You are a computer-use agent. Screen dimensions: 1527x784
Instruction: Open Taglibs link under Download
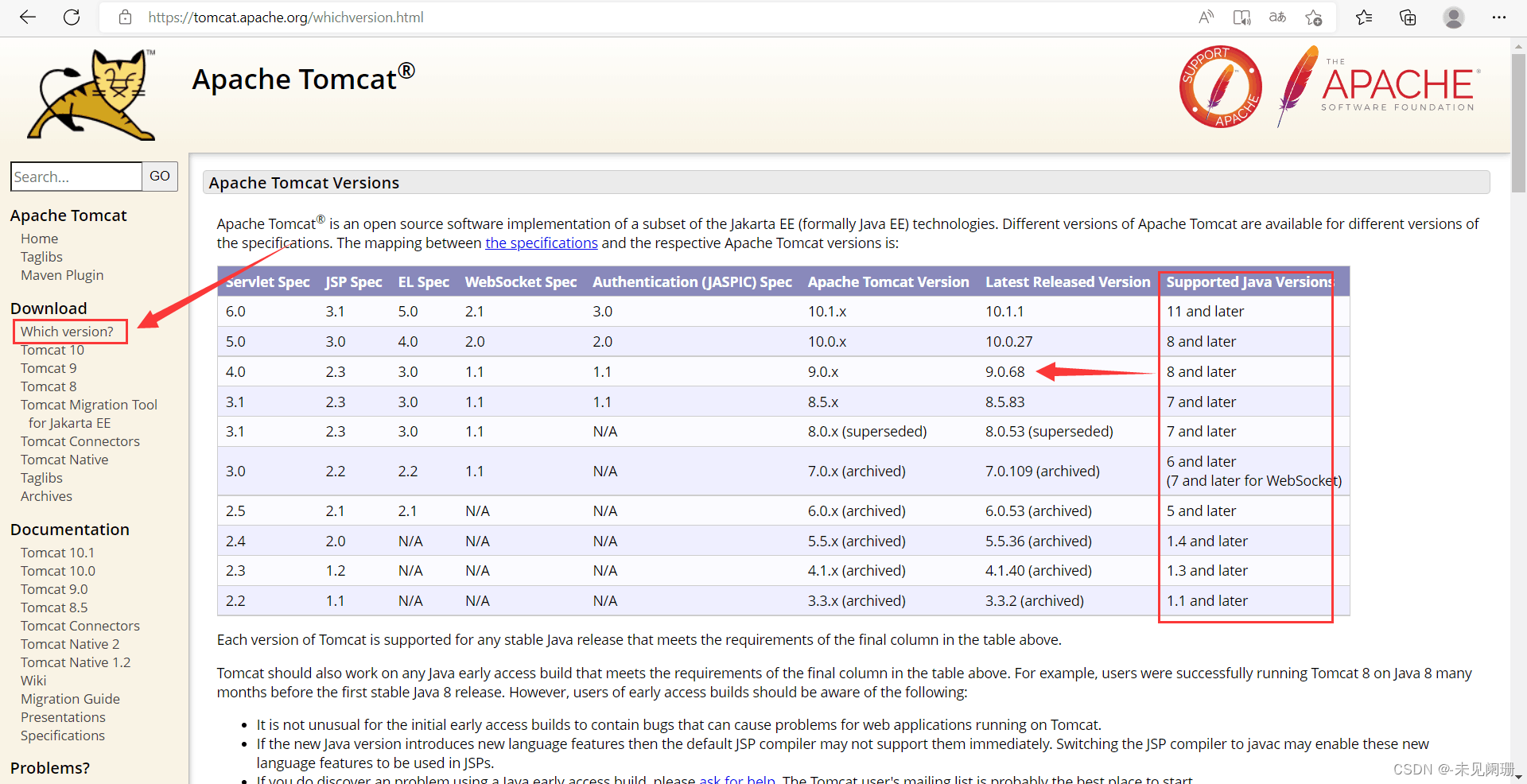[x=41, y=478]
